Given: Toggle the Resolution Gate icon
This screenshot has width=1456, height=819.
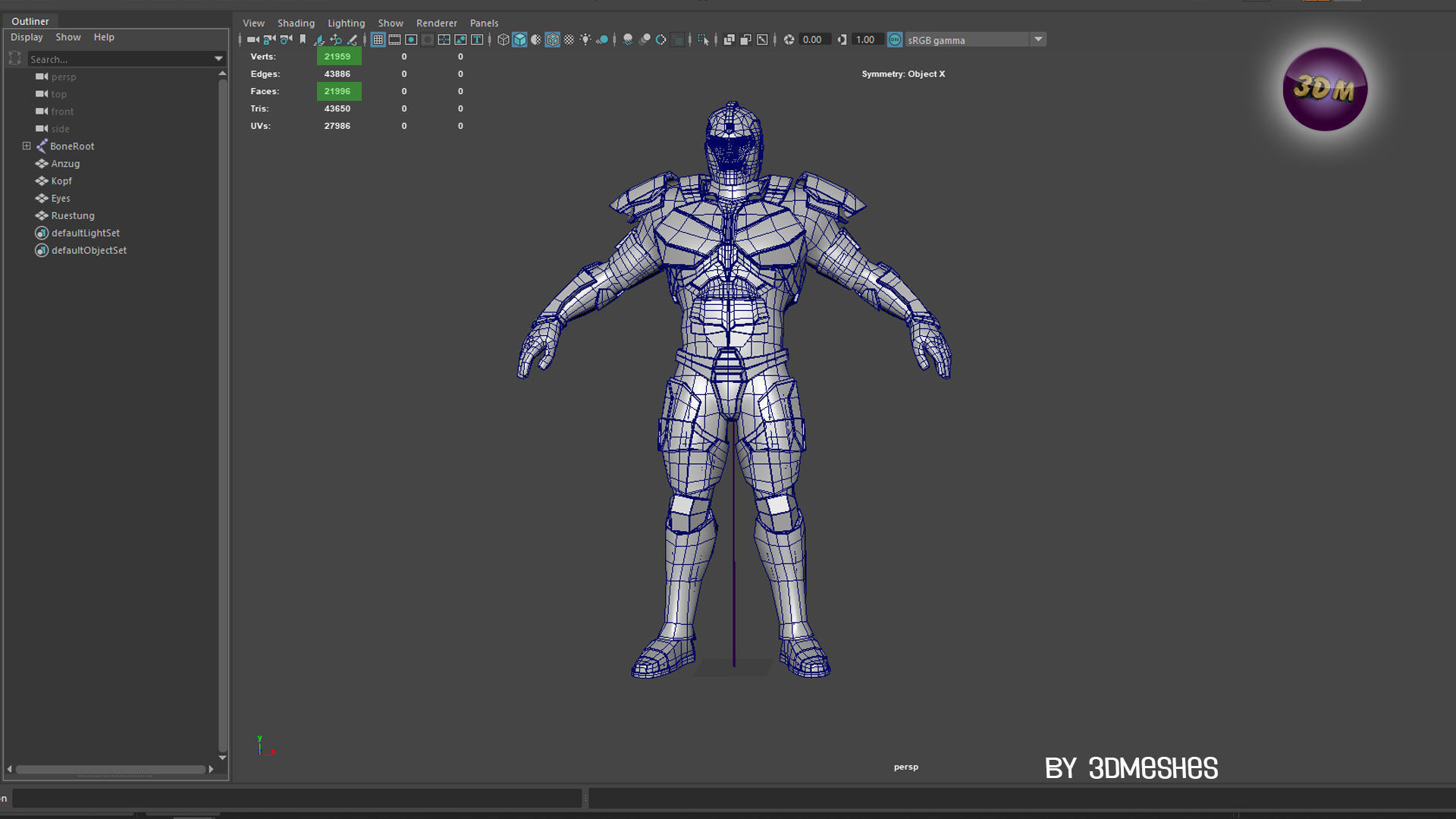Looking at the screenshot, I should pos(411,39).
